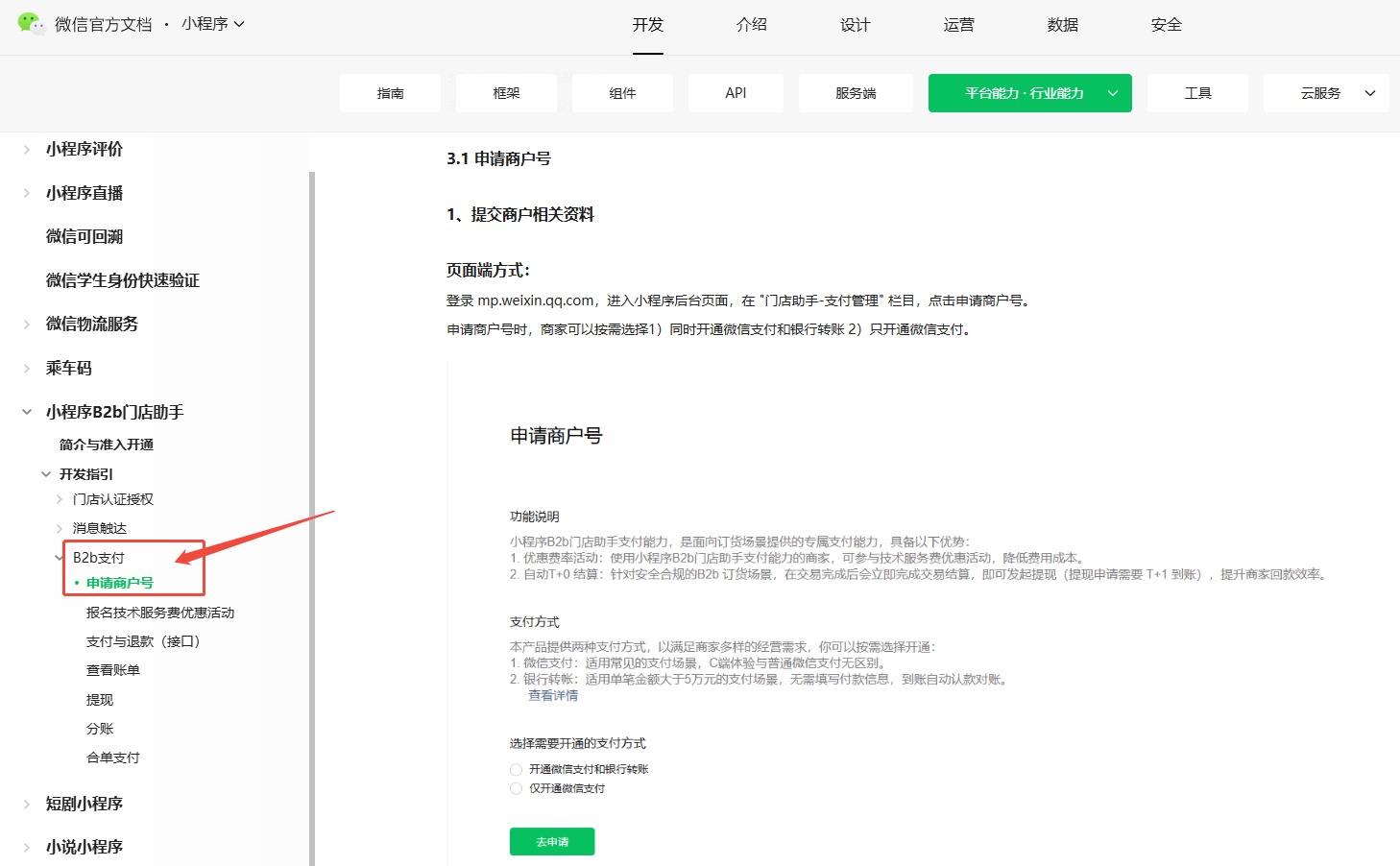Image resolution: width=1400 pixels, height=866 pixels.
Task: Open 微信可回溯 in the sidebar
Action: (84, 236)
